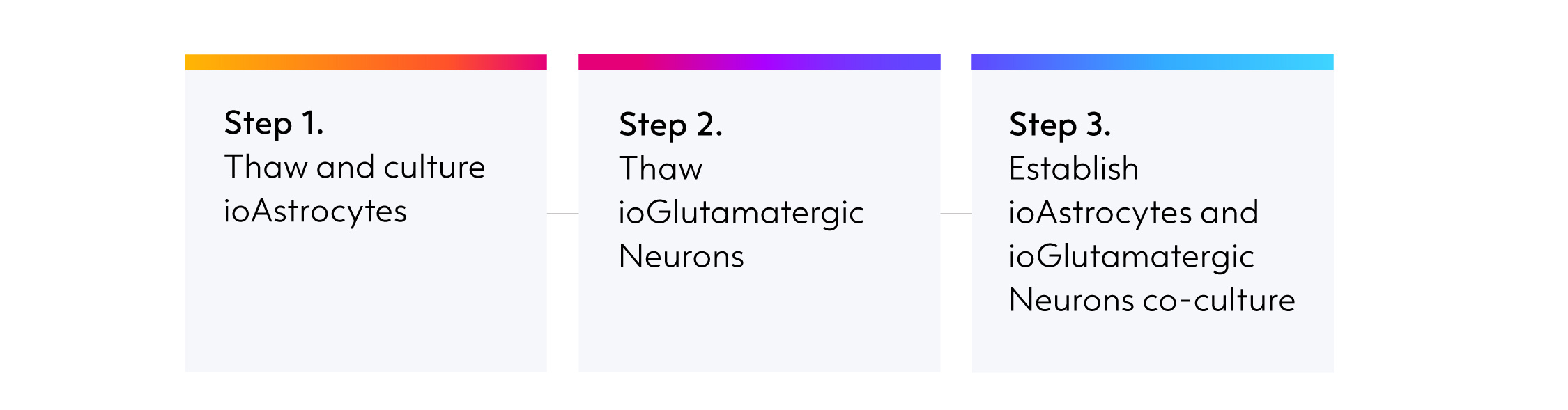Click connector line between Step 2 and Step 3
Screen dimensions: 1568x410
click(956, 214)
